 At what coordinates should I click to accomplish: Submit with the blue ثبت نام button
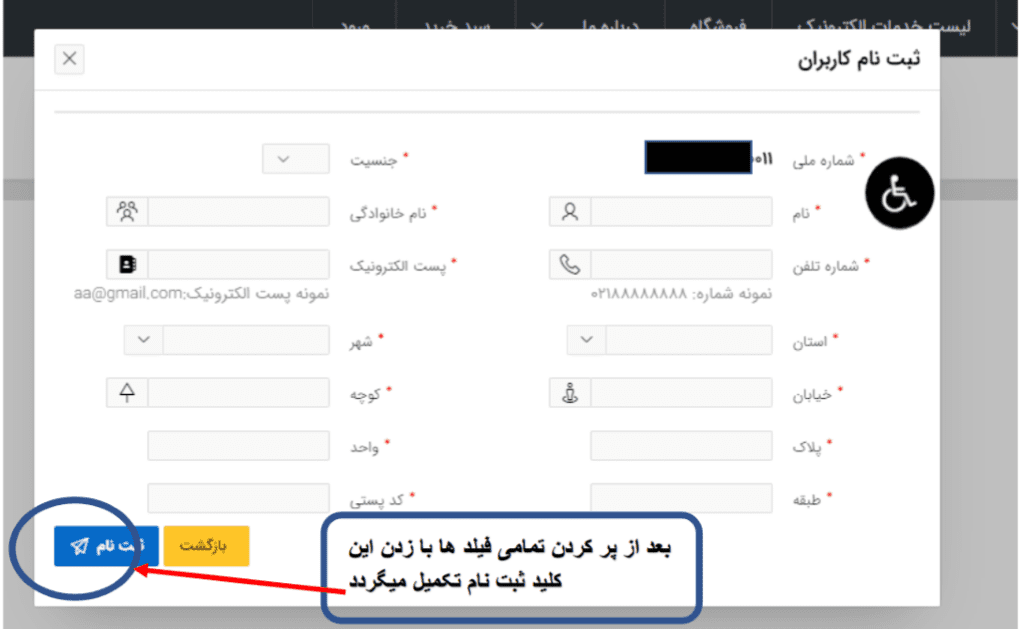106,546
